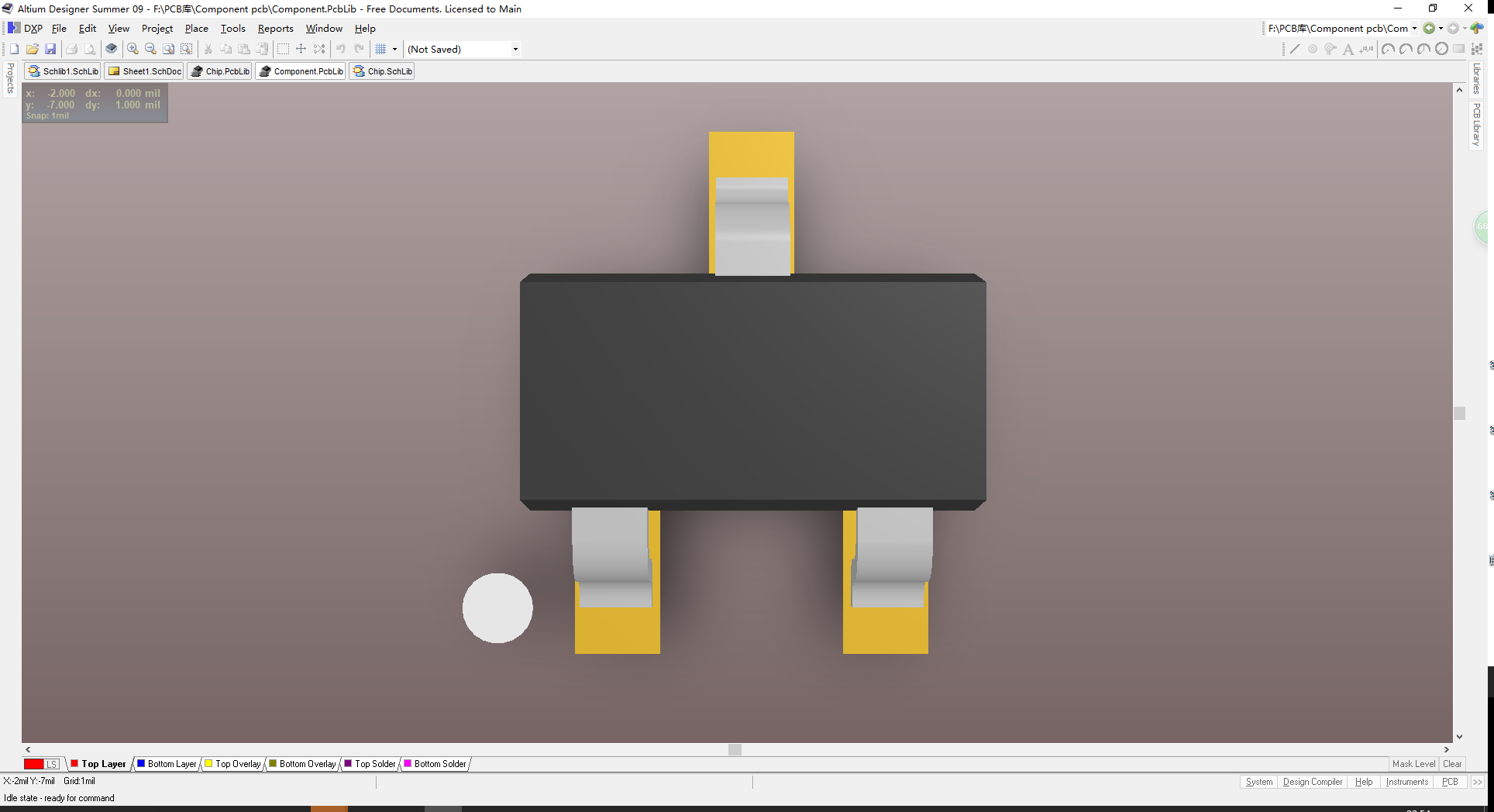Save the current library via floppy icon

[x=50, y=49]
